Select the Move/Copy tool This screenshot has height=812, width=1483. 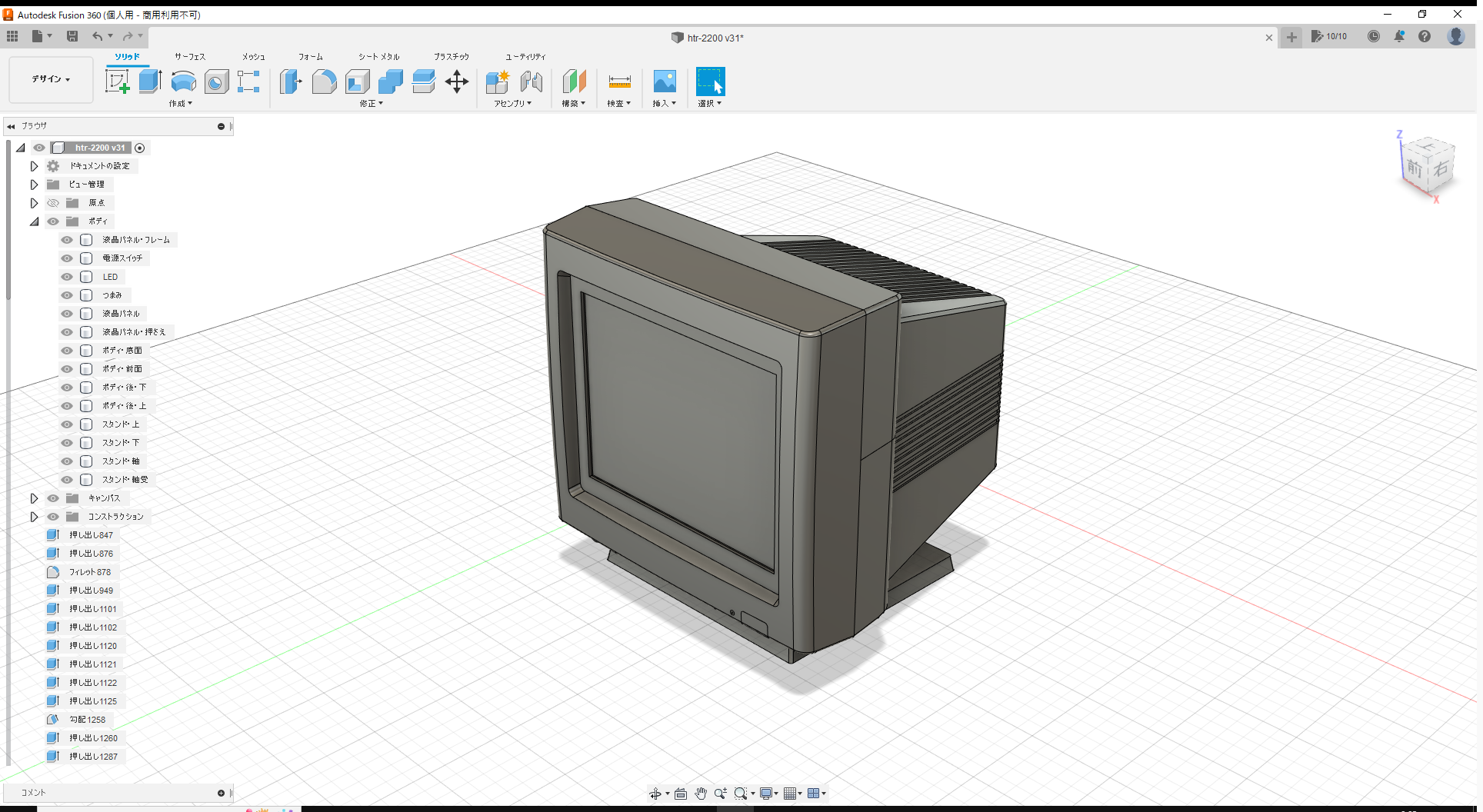[x=457, y=81]
